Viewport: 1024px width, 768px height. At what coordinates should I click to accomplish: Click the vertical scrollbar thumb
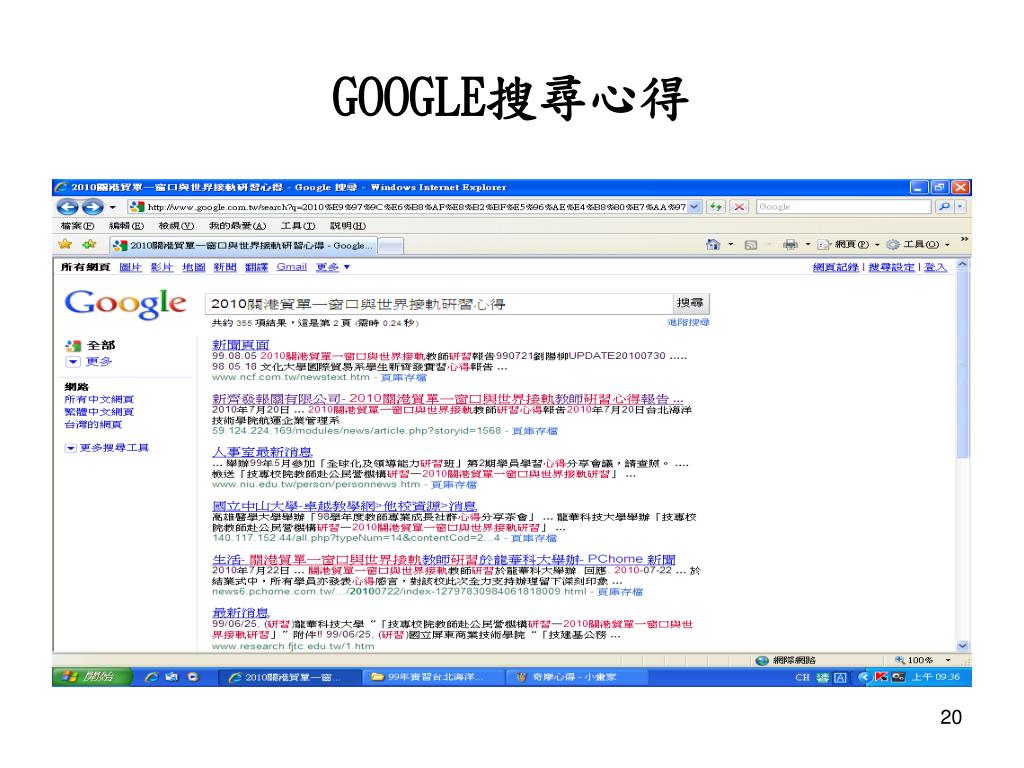pos(962,366)
